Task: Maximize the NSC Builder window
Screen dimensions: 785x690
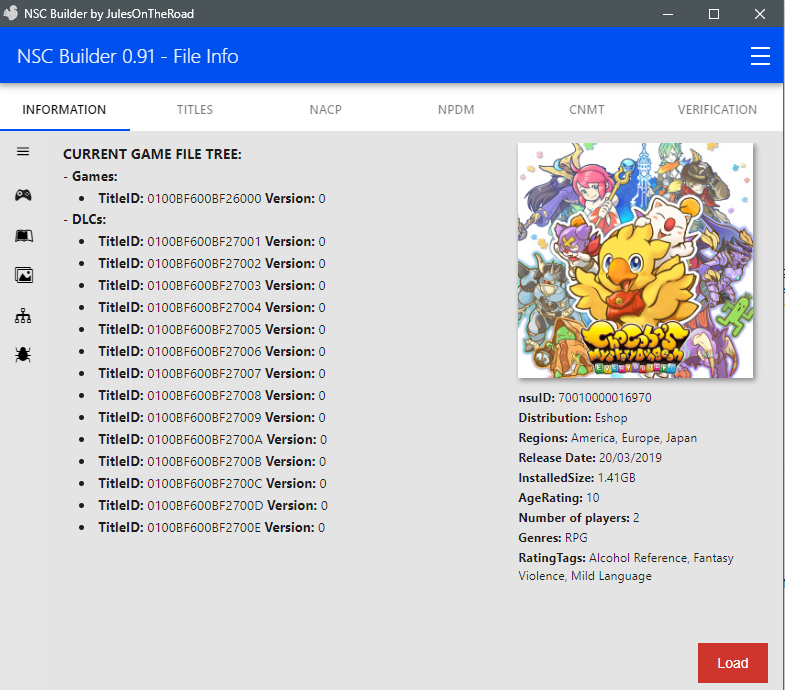Action: click(714, 14)
